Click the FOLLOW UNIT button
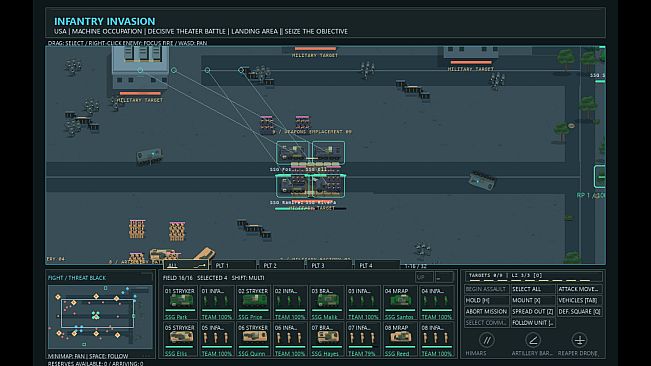Screen dimensions: 651x366 coord(533,322)
